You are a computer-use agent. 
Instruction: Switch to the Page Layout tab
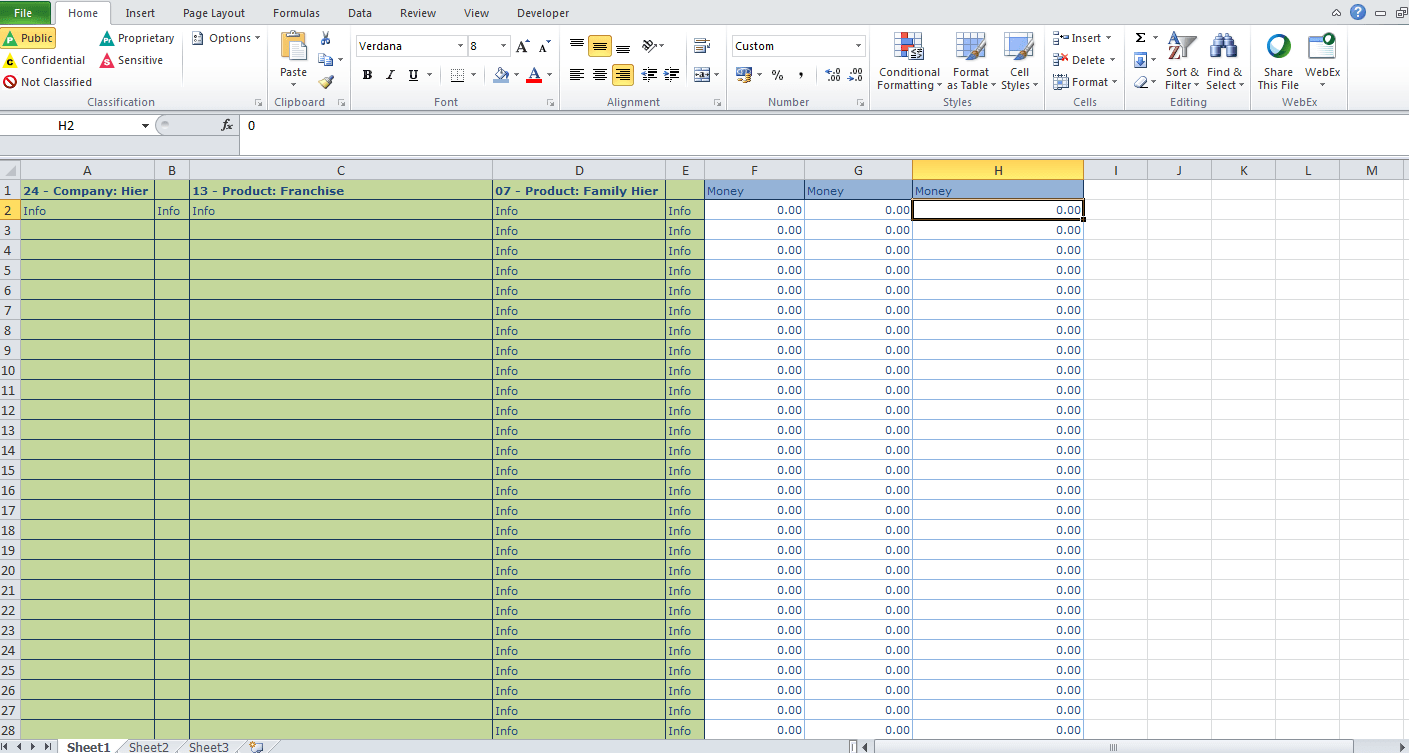point(214,13)
